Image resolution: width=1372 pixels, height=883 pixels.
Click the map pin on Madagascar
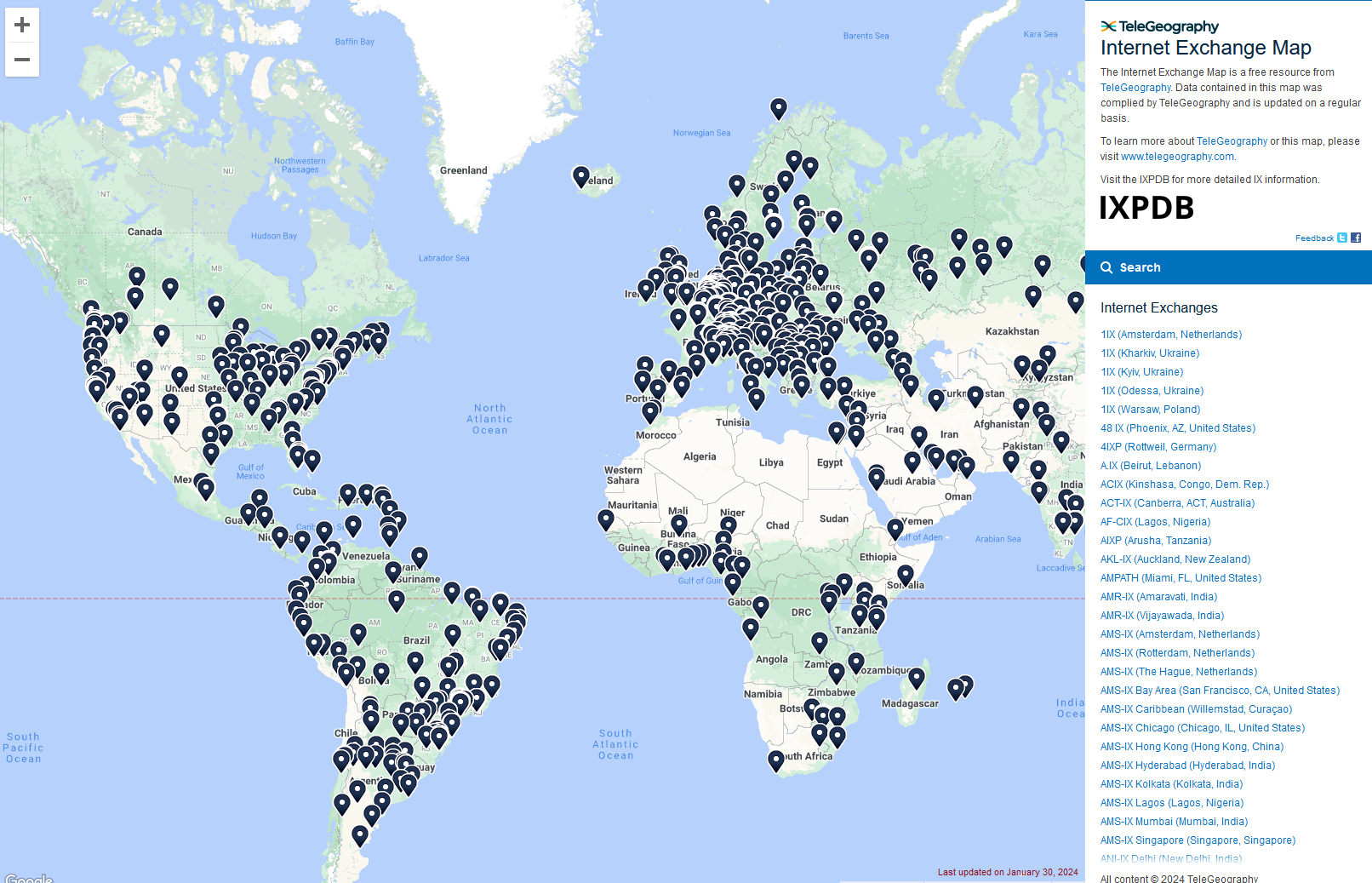point(917,678)
